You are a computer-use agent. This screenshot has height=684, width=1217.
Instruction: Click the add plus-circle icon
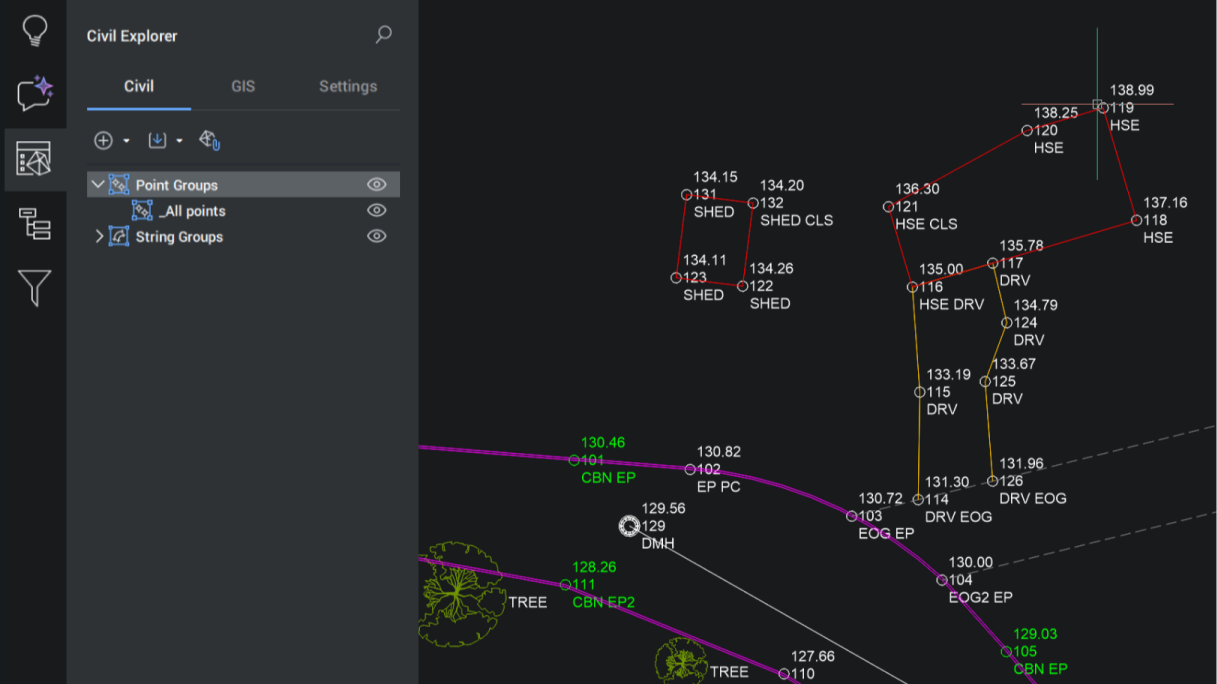click(x=103, y=141)
